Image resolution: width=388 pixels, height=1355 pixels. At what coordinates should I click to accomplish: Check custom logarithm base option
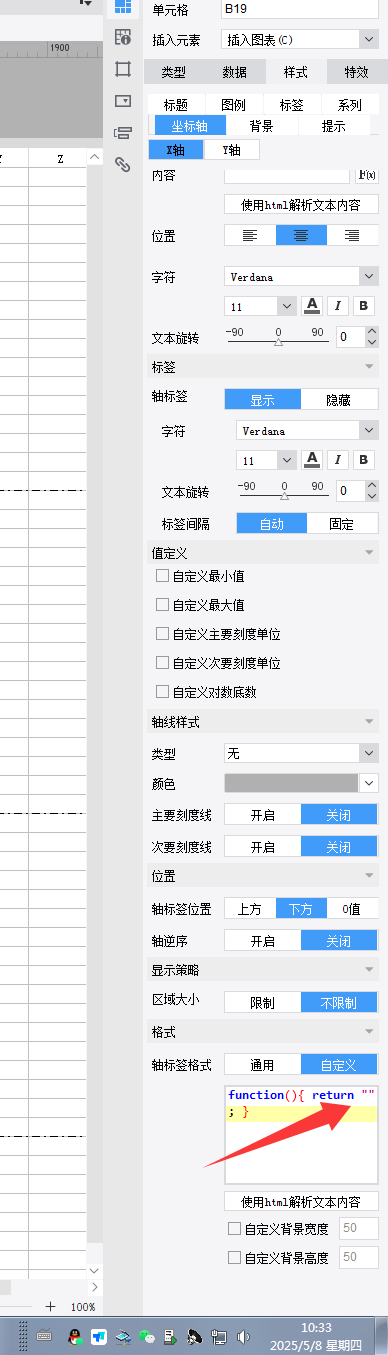162,692
